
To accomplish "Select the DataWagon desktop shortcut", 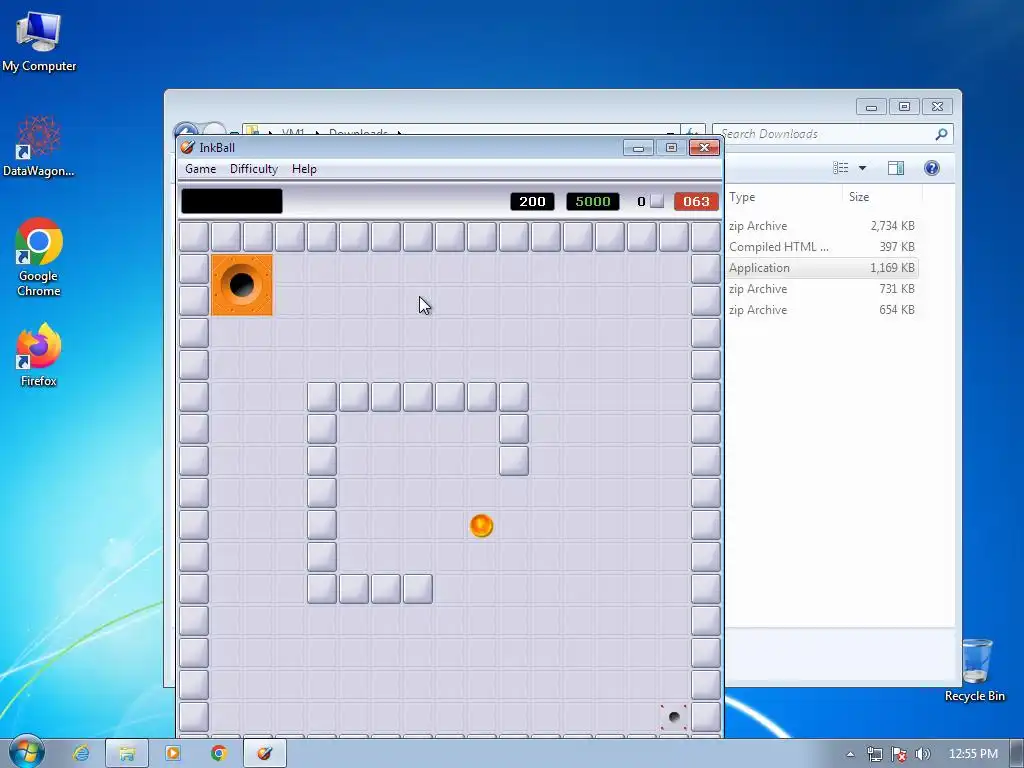I will 39,146.
